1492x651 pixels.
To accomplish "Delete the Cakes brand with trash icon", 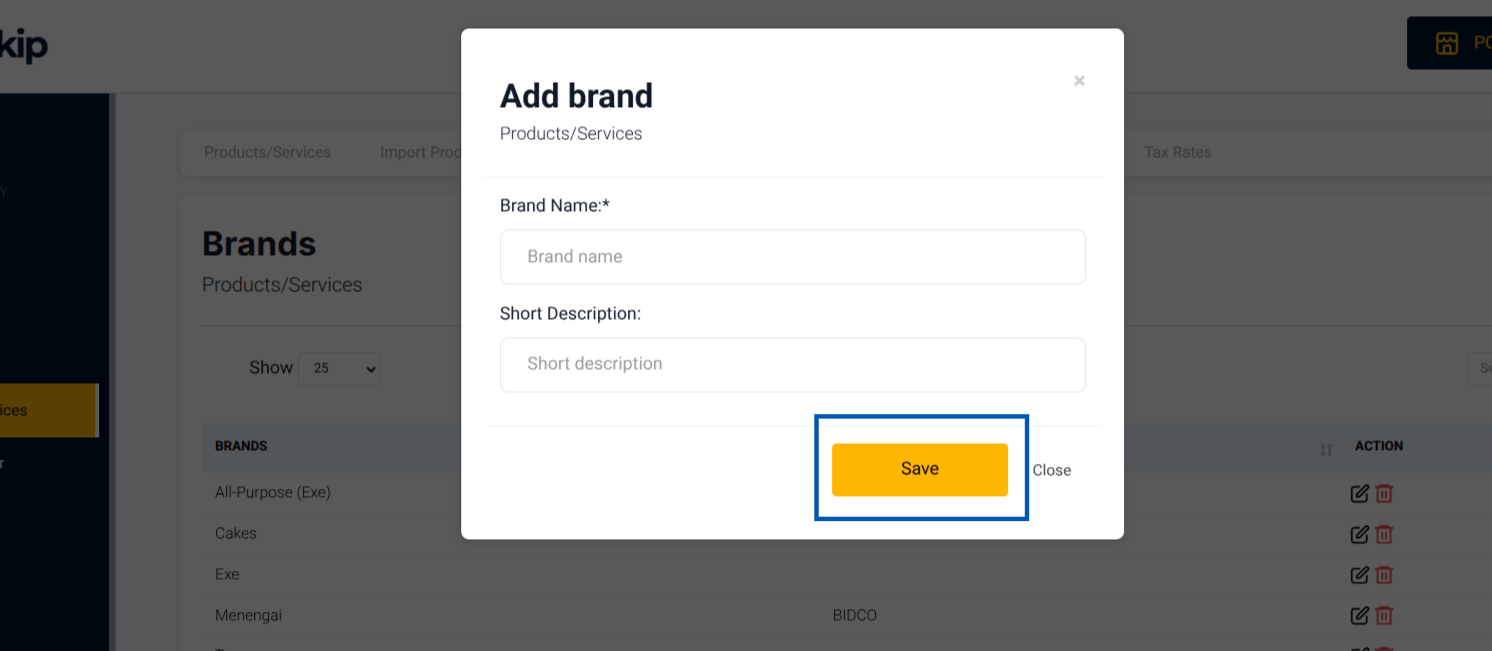I will 1384,534.
